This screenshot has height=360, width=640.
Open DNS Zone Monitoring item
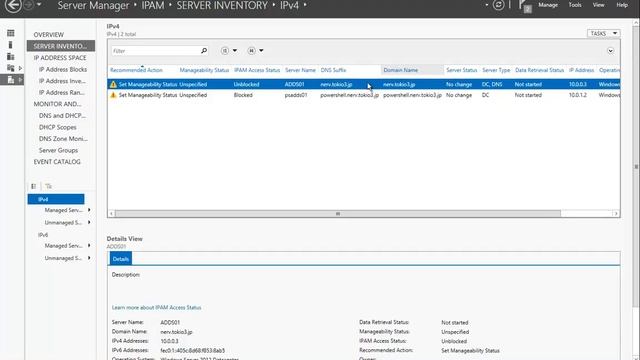(63, 139)
